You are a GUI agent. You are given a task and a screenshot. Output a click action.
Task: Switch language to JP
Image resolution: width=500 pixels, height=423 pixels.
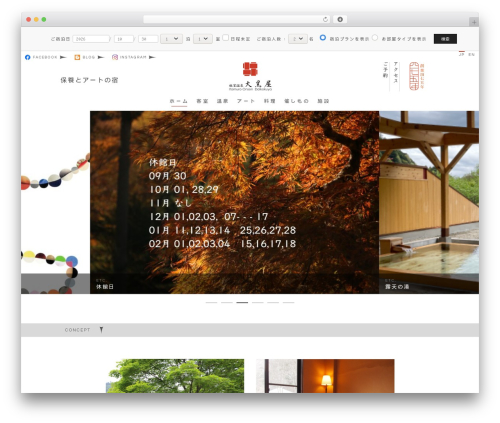click(461, 54)
